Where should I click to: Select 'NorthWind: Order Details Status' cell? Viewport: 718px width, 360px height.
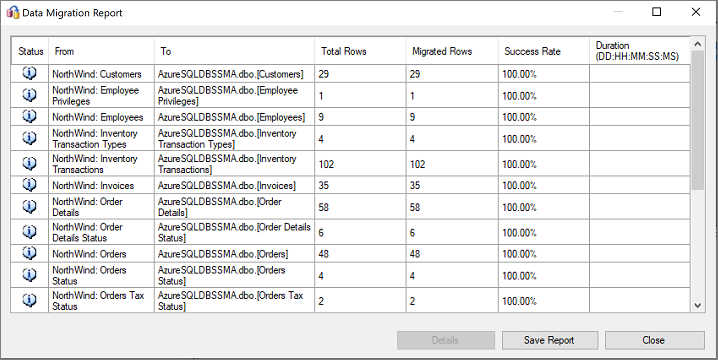(x=101, y=232)
